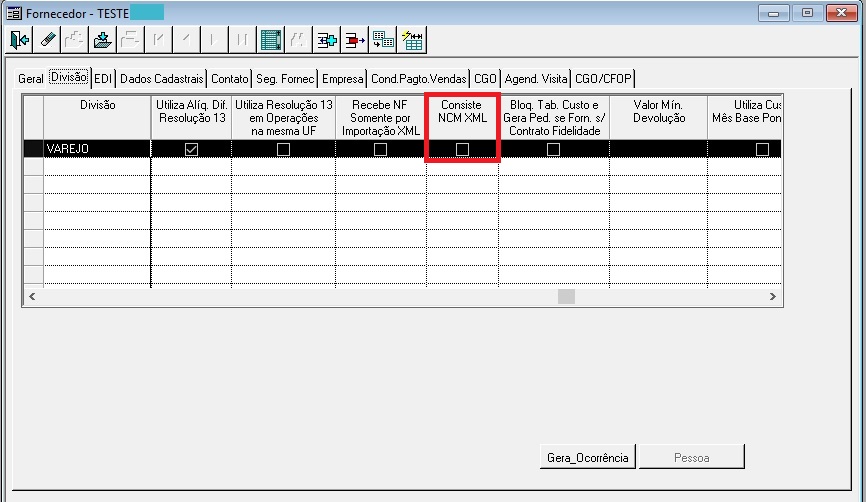Click the greyed-out icon right of save
866x502 pixels.
(x=131, y=40)
